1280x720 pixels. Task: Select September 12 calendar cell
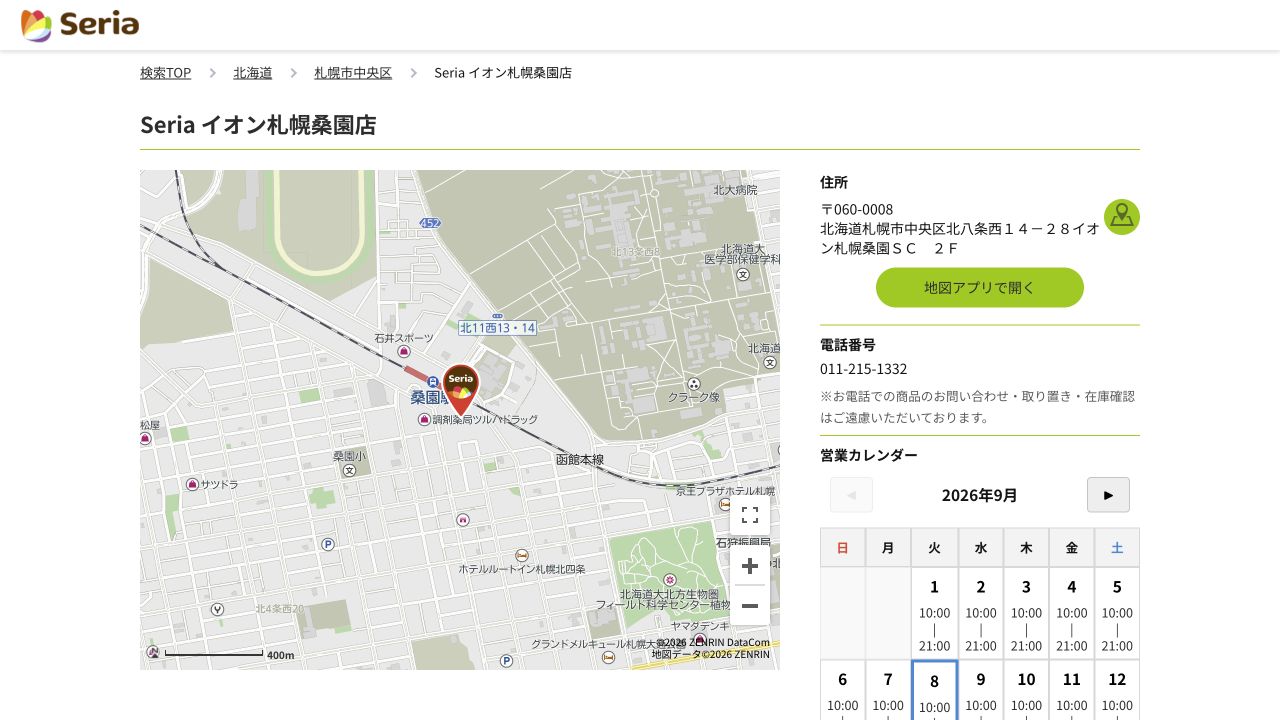pos(1117,690)
